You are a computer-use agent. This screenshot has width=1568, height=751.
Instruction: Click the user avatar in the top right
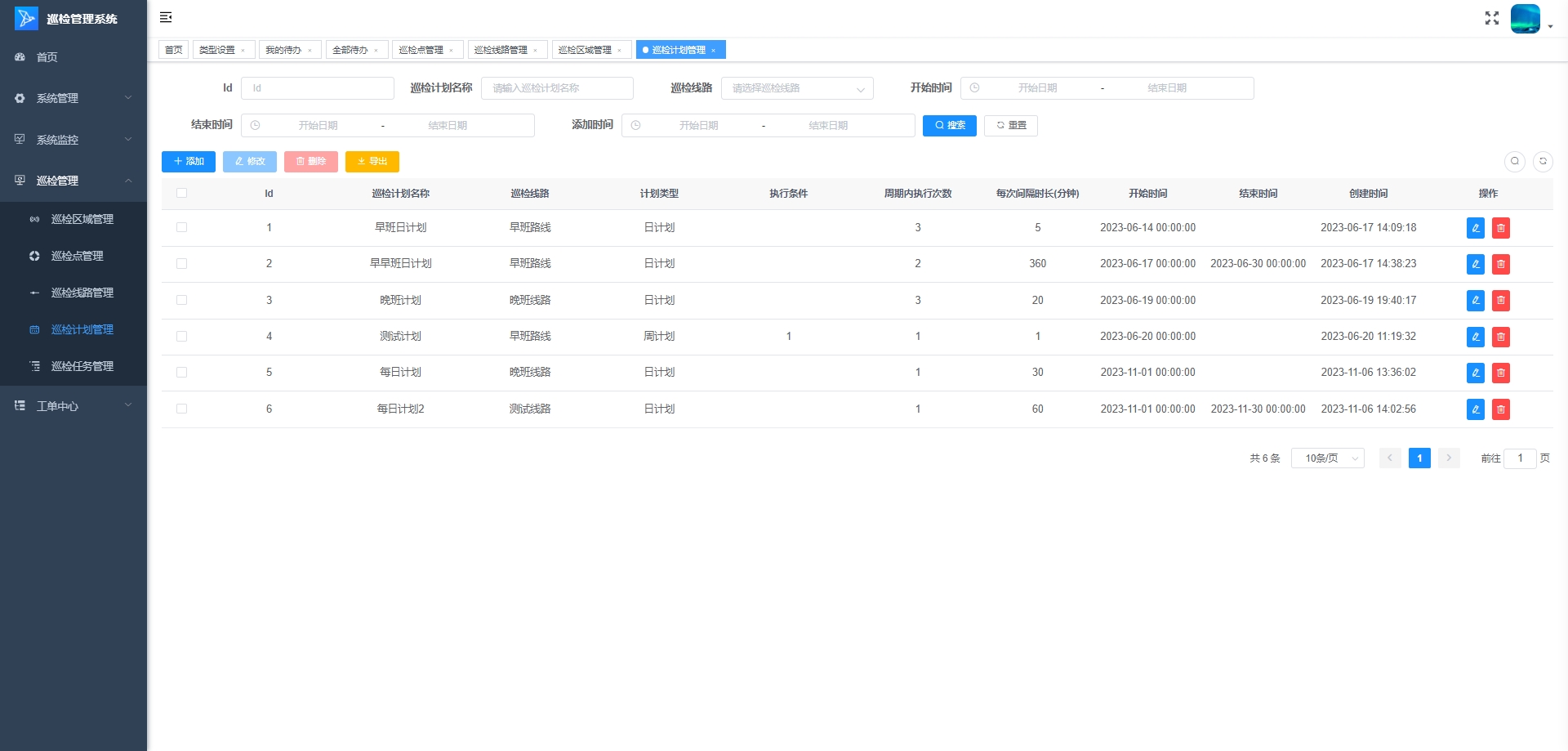pyautogui.click(x=1525, y=18)
